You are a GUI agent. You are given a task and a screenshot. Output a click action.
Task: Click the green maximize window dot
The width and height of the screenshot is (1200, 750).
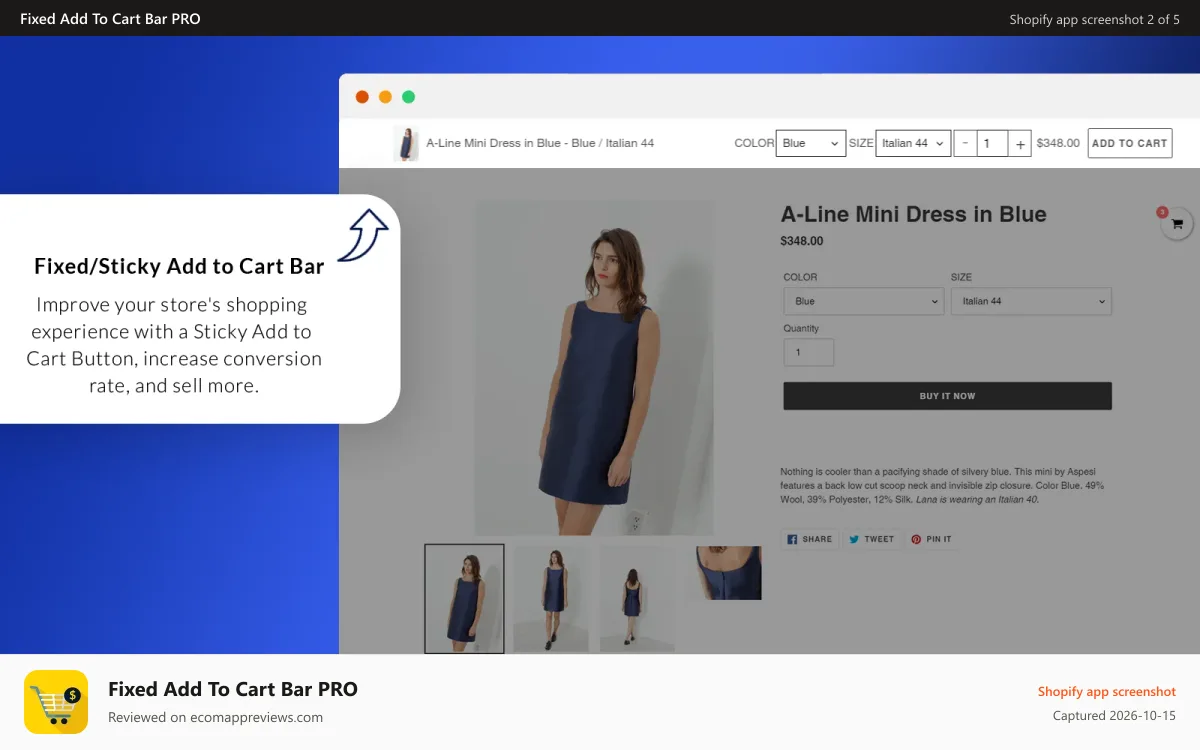click(408, 97)
